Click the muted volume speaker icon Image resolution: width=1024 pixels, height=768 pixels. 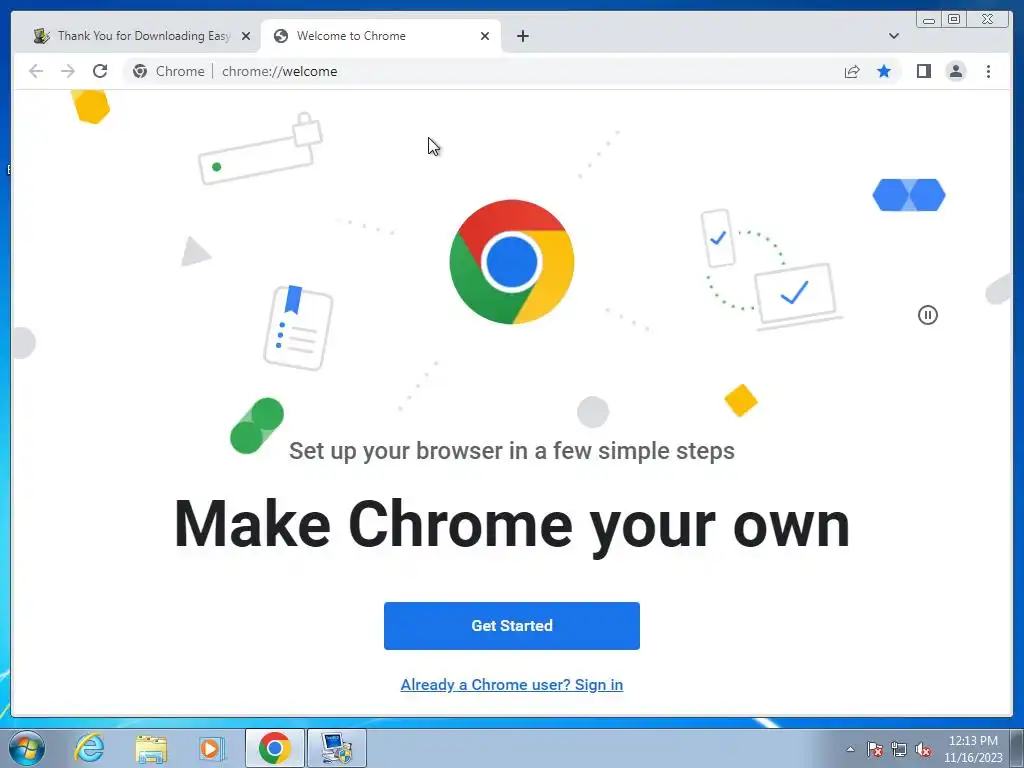coord(923,749)
